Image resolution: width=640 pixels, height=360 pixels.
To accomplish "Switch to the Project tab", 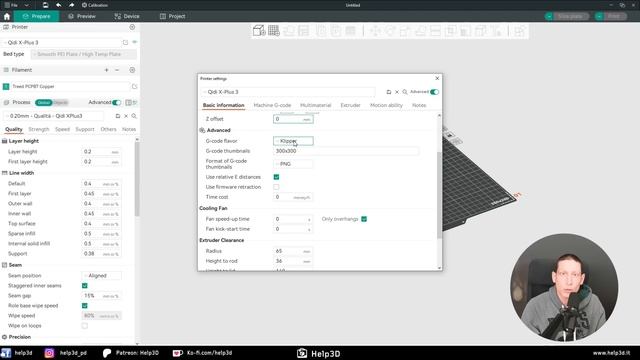I will tap(172, 16).
